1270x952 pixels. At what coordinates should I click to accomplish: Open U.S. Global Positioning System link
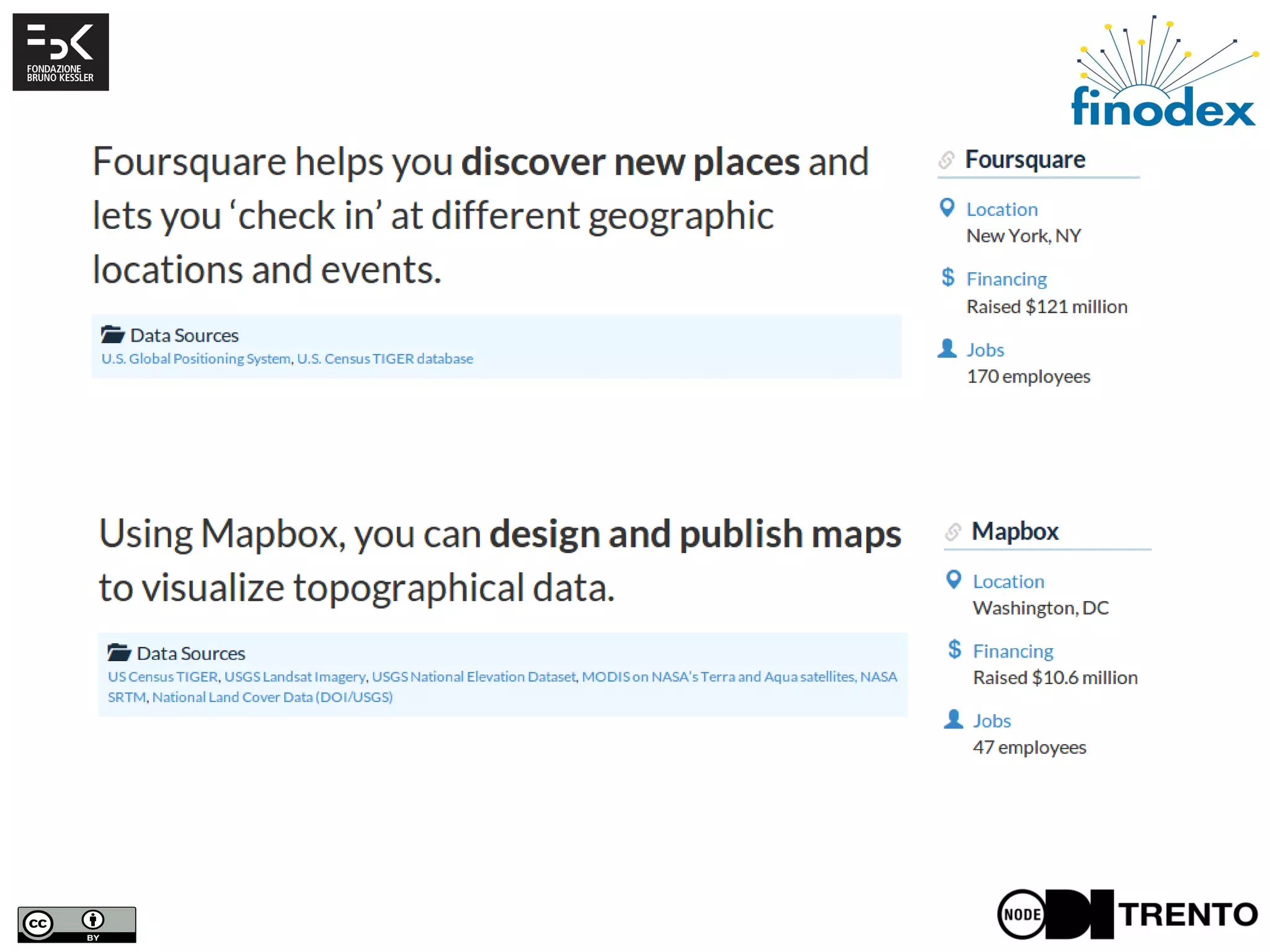click(x=195, y=358)
